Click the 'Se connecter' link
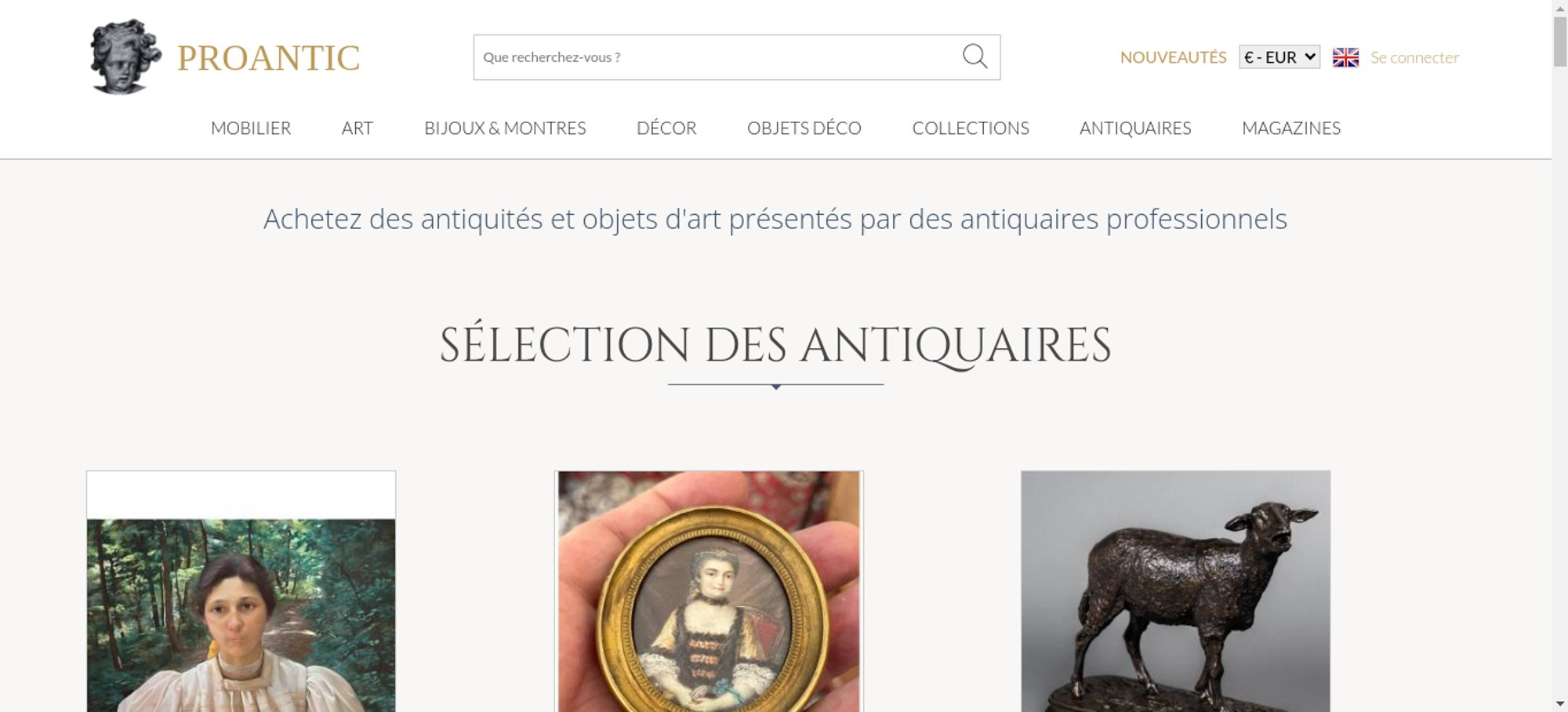The height and width of the screenshot is (712, 1568). pyautogui.click(x=1414, y=57)
